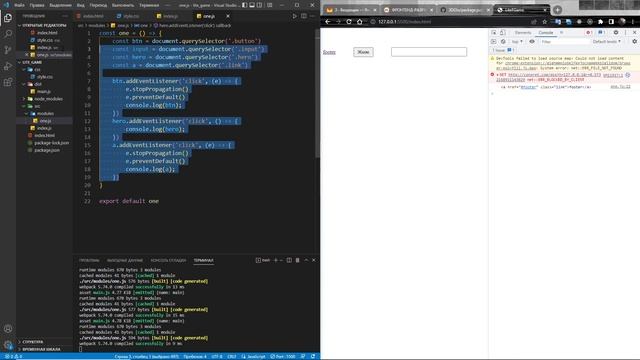
Task: Open the Problems panel tab
Action: (x=89, y=260)
